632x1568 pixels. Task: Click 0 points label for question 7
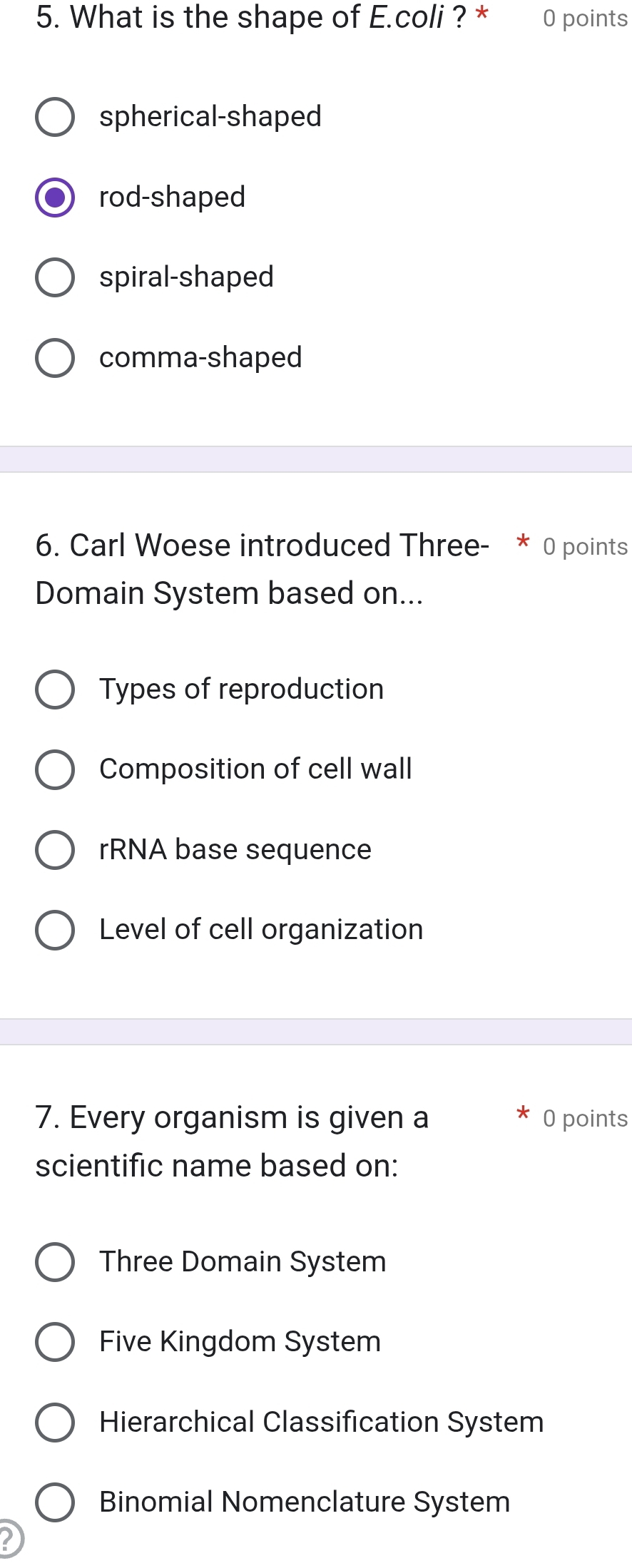585,1119
